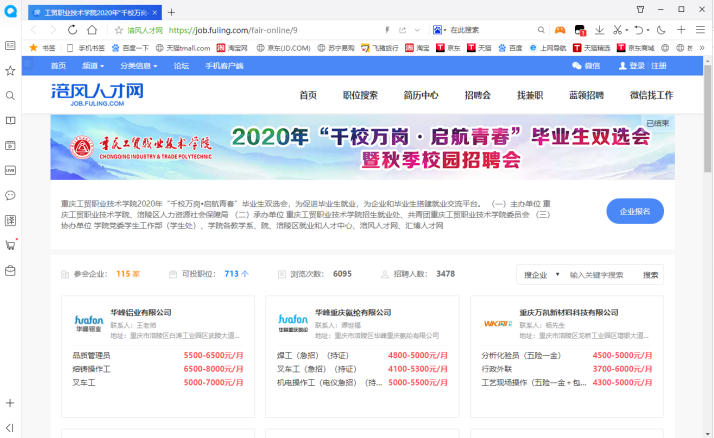This screenshot has height=438, width=714.
Task: Click the browser address bar URL
Action: (x=233, y=30)
